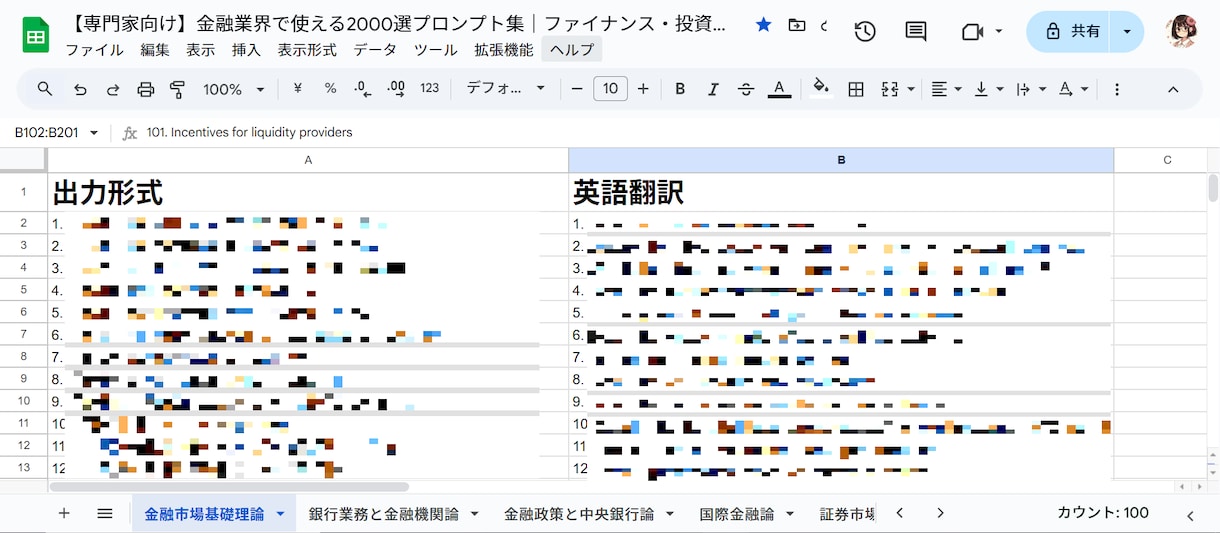Open the account profile avatar
This screenshot has height=533, width=1220.
[x=1182, y=32]
